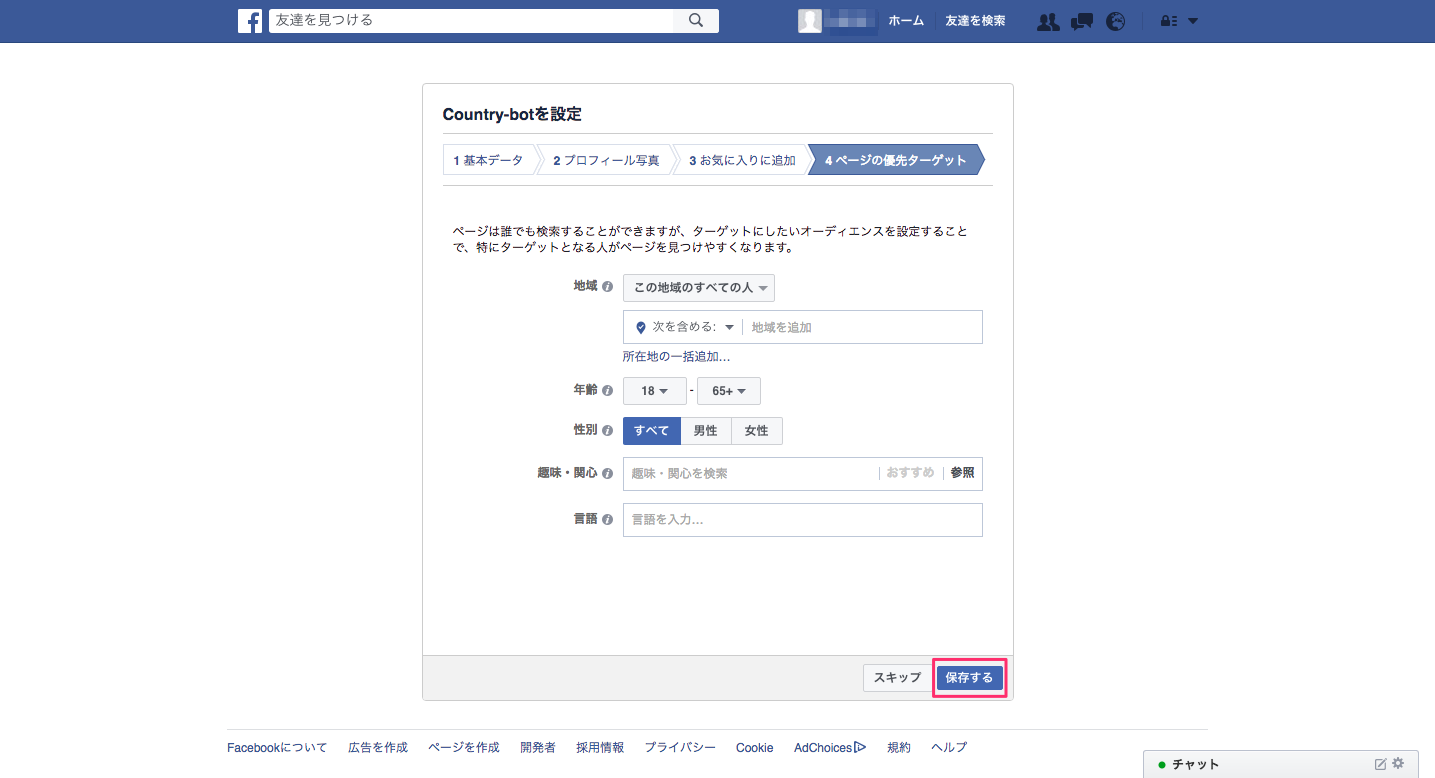The image size is (1435, 778).
Task: Select 女性 gender option
Action: (757, 431)
